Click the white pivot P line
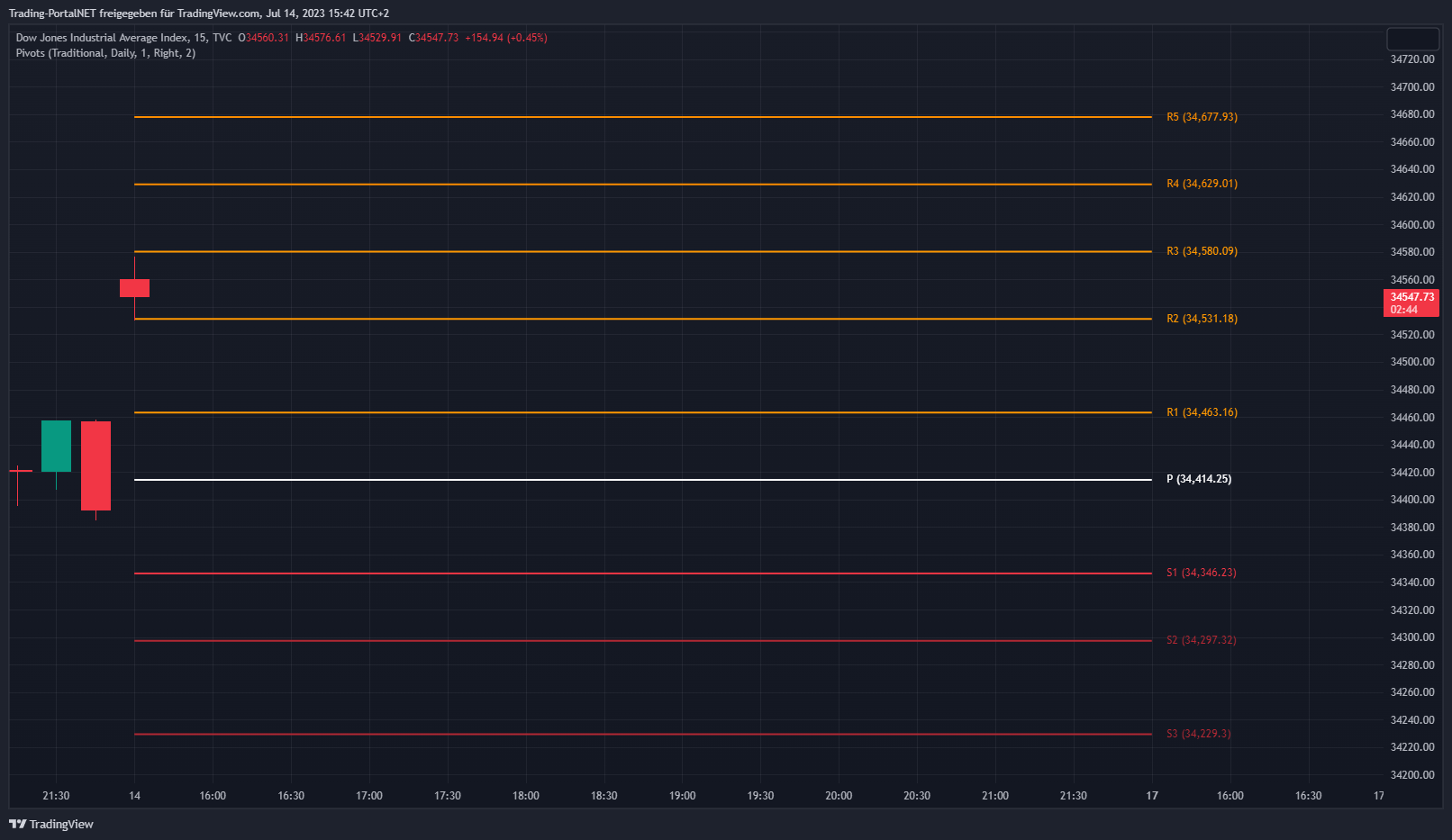 coord(643,480)
